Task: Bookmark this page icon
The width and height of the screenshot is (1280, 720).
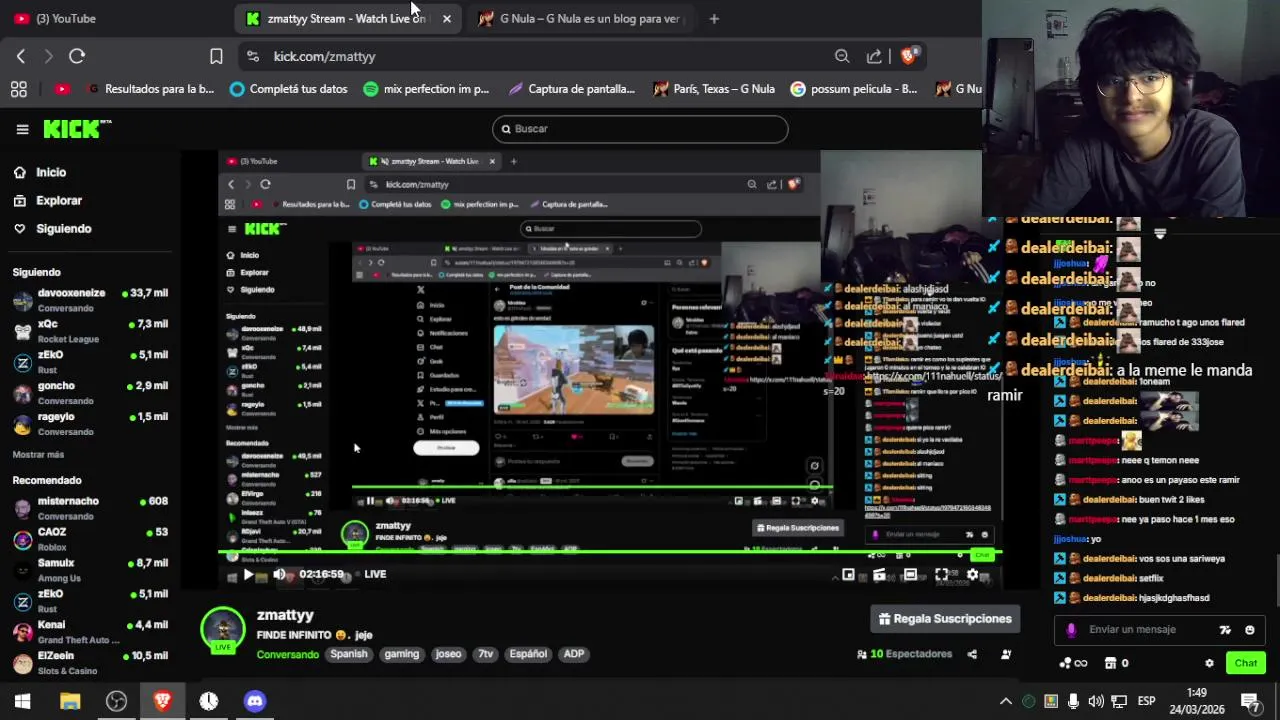Action: pyautogui.click(x=216, y=56)
